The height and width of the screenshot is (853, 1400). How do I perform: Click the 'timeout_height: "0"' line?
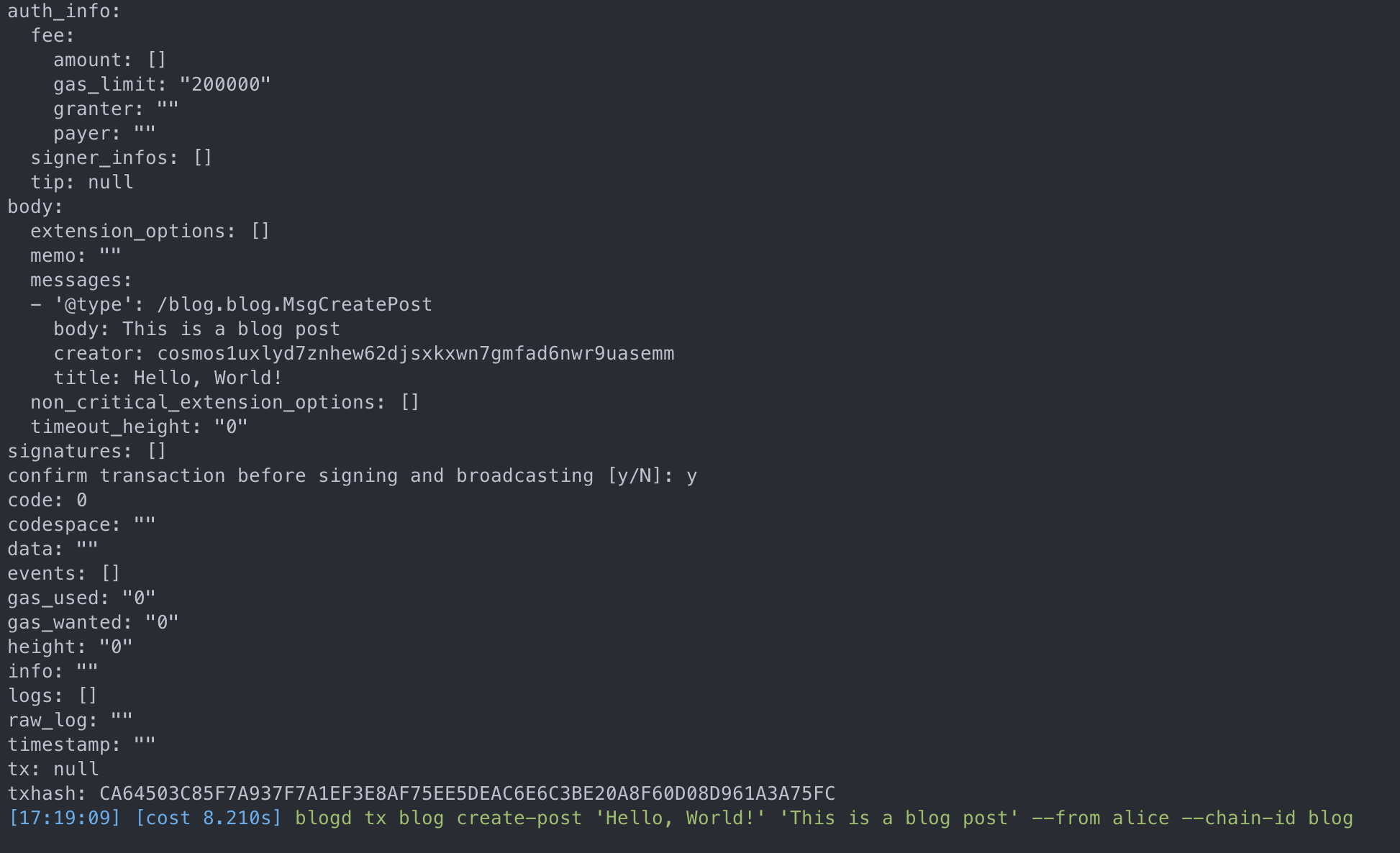pyautogui.click(x=139, y=426)
